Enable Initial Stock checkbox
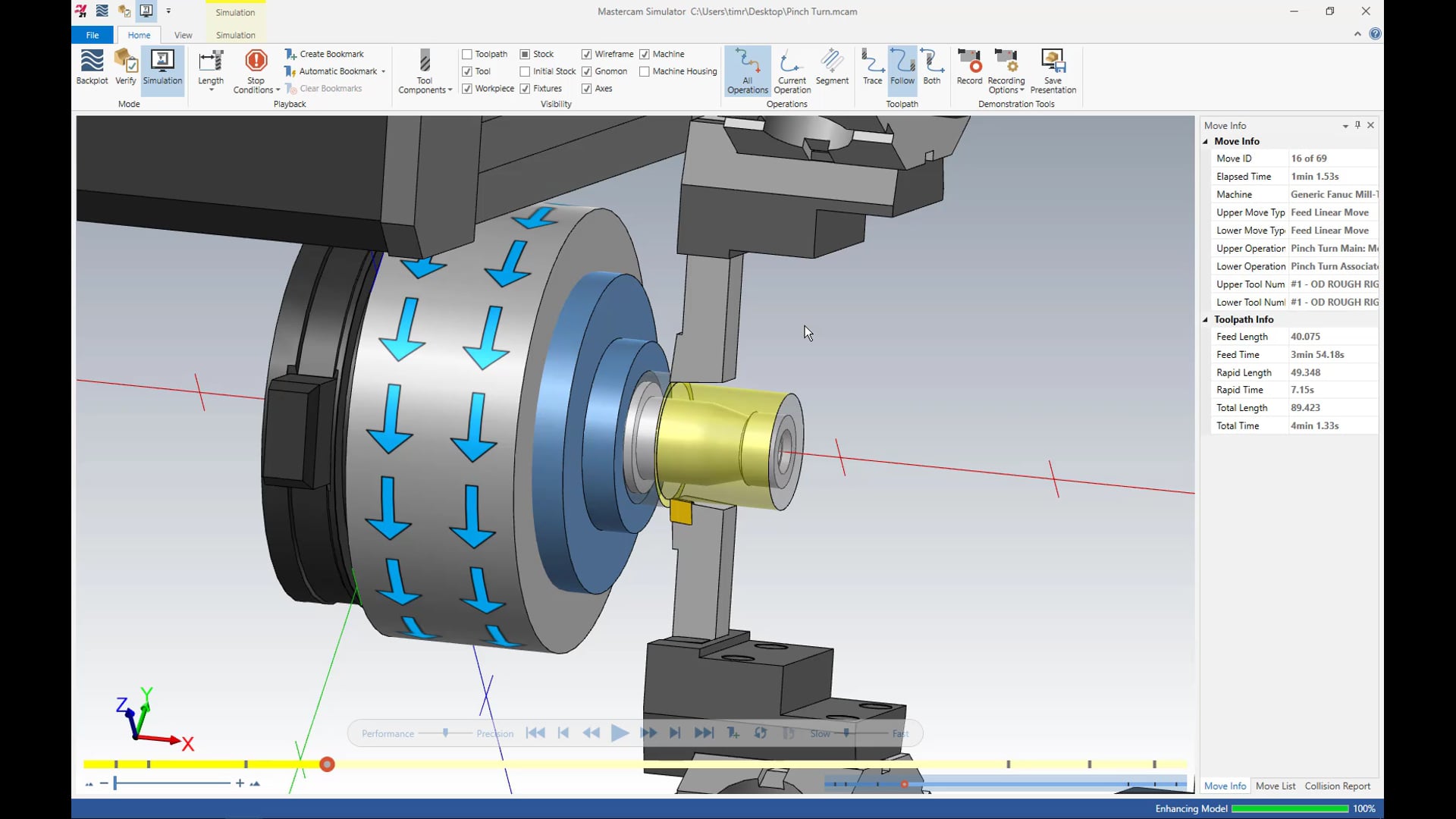 [525, 71]
